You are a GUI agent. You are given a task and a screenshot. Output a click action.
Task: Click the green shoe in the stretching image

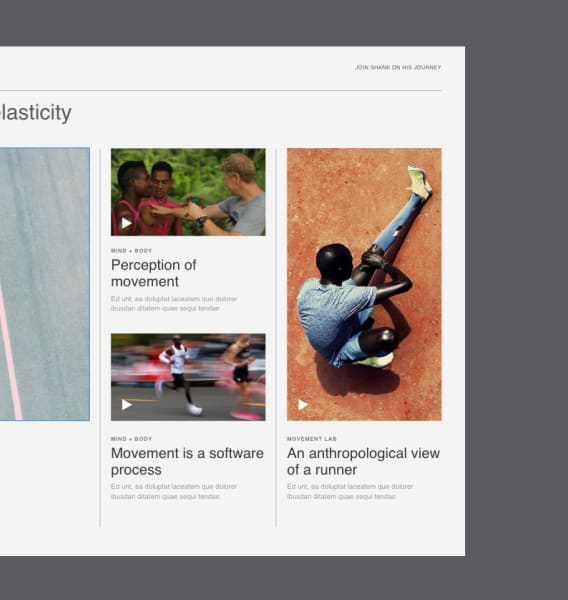[419, 183]
